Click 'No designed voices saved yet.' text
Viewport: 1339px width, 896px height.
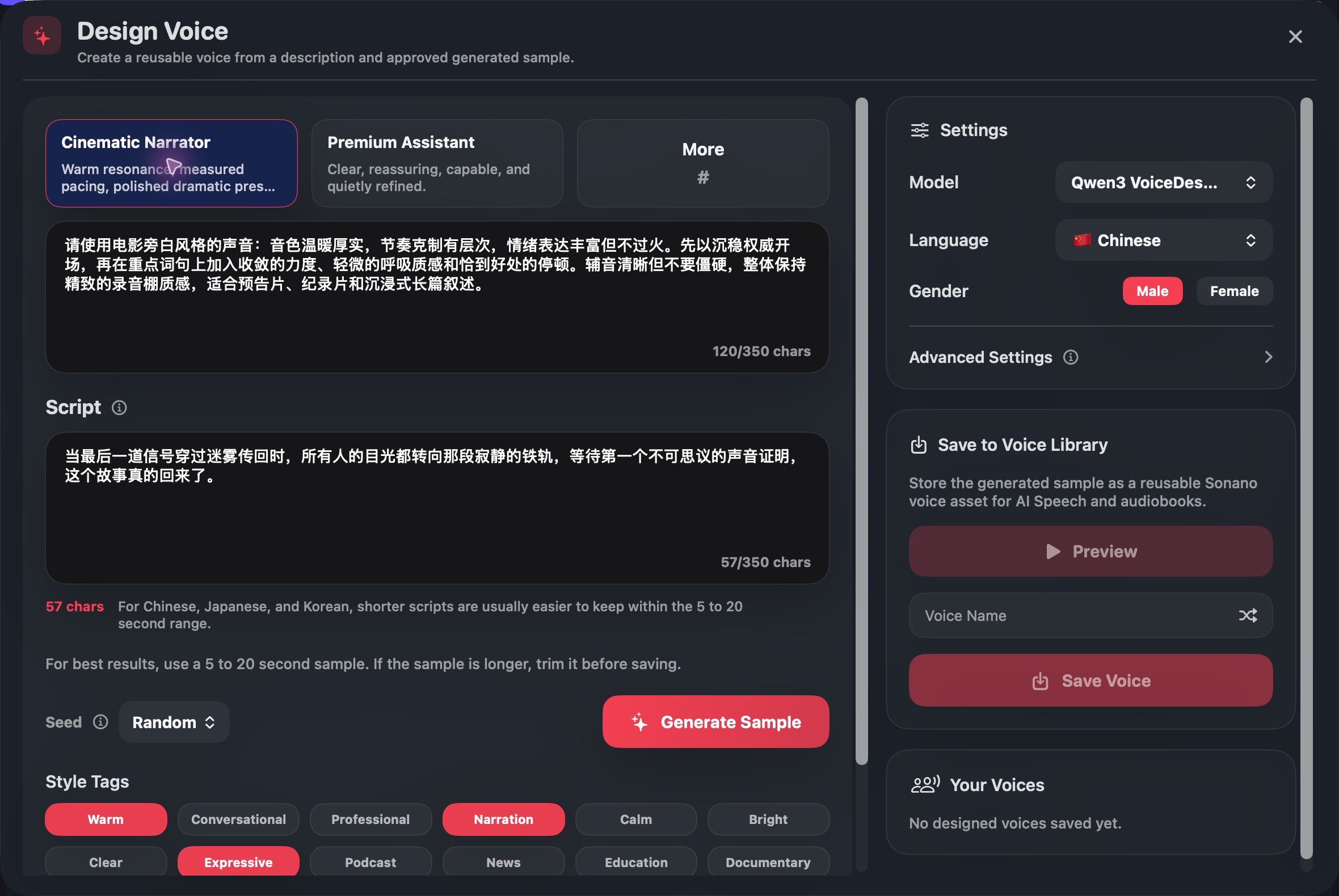(1015, 823)
